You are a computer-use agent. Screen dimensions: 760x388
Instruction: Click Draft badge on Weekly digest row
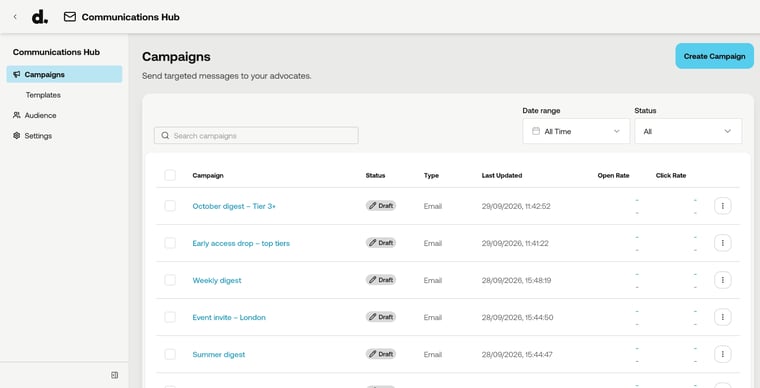[380, 280]
